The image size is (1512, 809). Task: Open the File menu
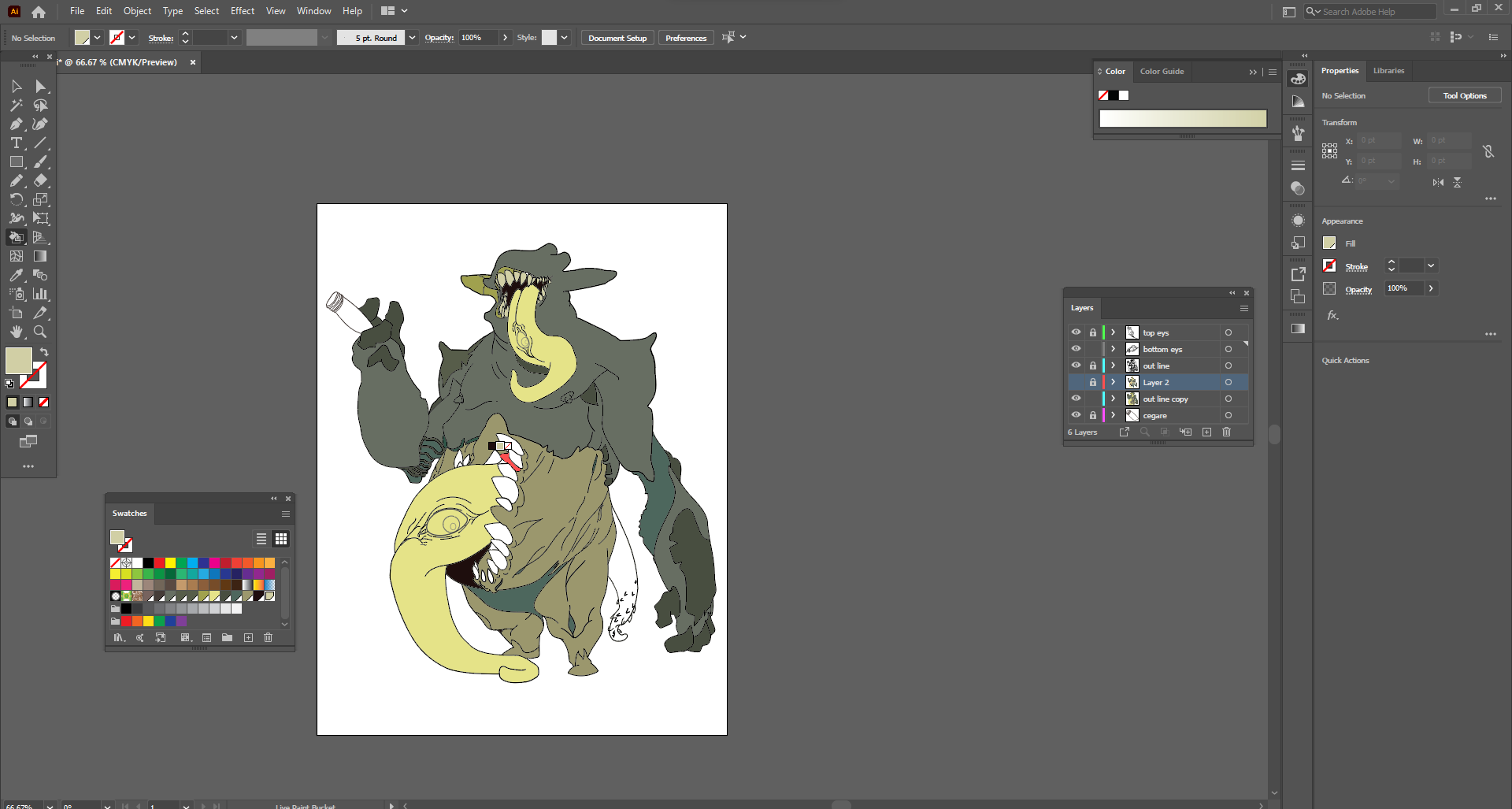pyautogui.click(x=77, y=11)
